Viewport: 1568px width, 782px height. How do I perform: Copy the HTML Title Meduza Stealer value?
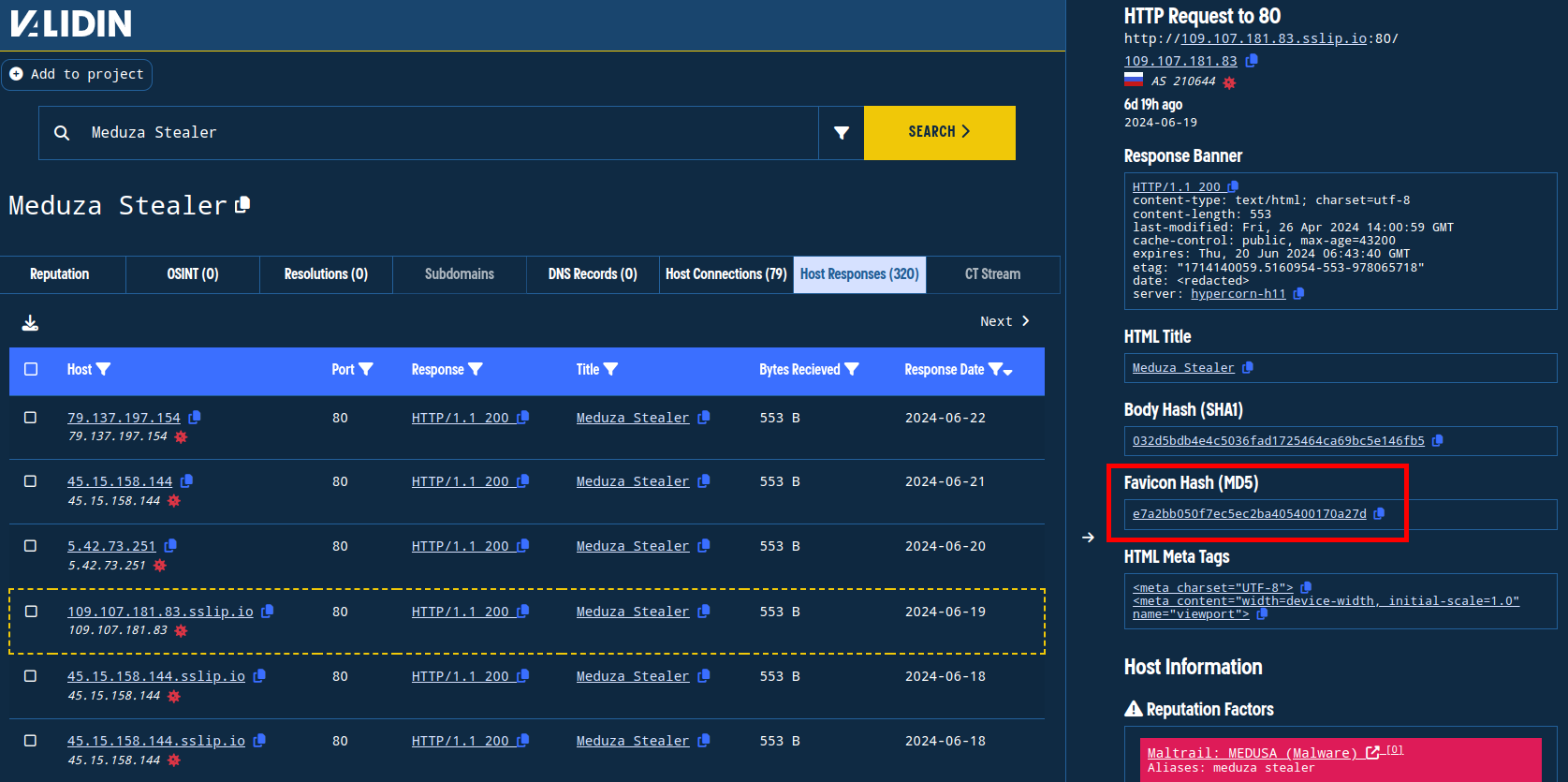click(1248, 368)
